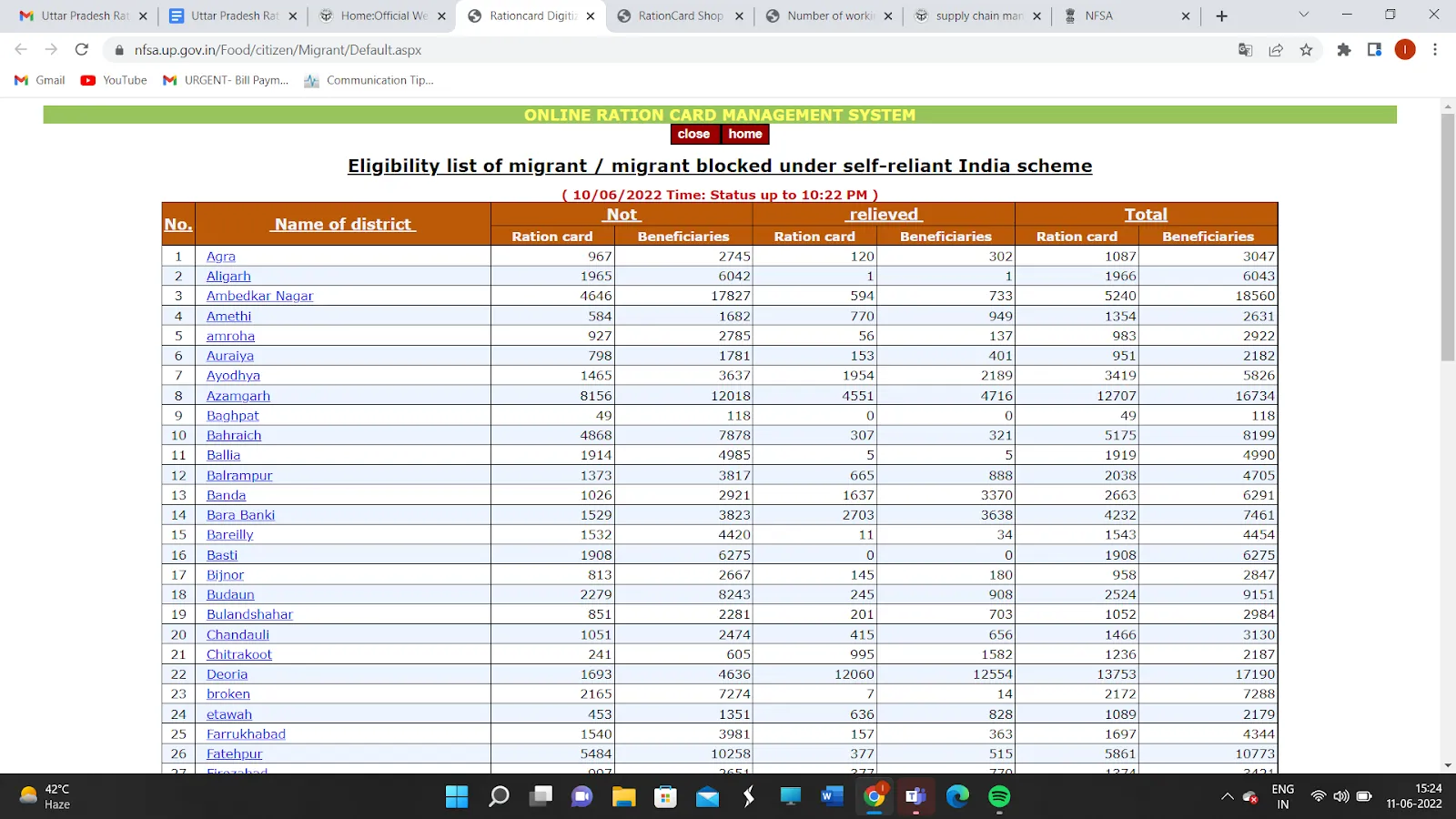
Task: Click the page vertical scrollbar thumb
Action: 1448,237
